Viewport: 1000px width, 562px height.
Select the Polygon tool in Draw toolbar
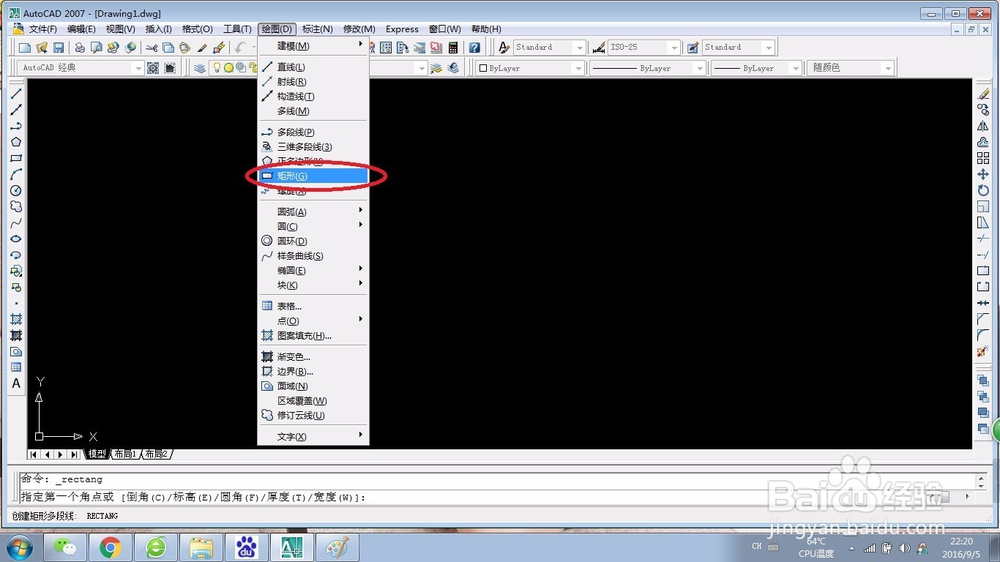coord(16,142)
